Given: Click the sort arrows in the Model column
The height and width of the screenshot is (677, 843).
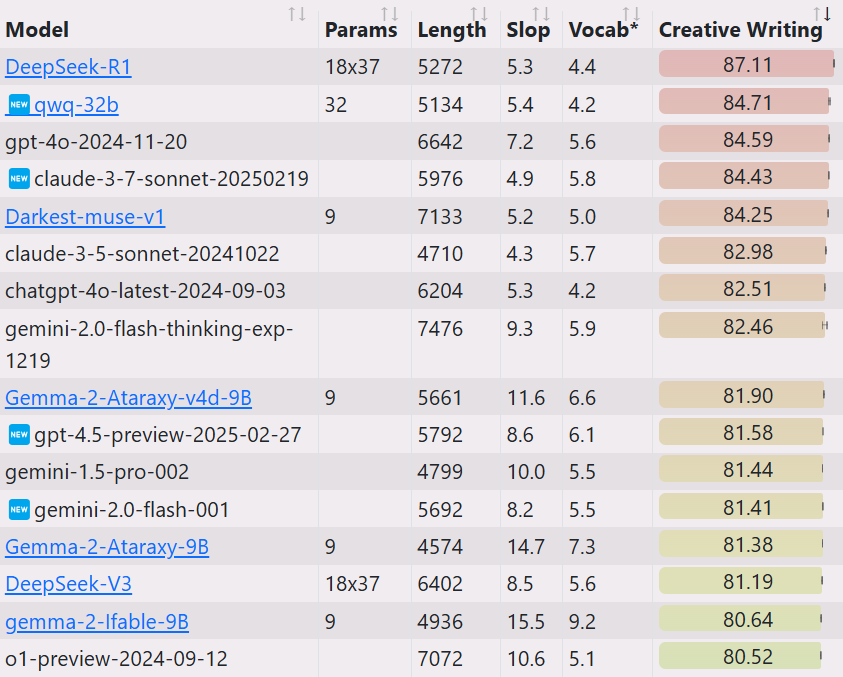Looking at the screenshot, I should point(297,14).
